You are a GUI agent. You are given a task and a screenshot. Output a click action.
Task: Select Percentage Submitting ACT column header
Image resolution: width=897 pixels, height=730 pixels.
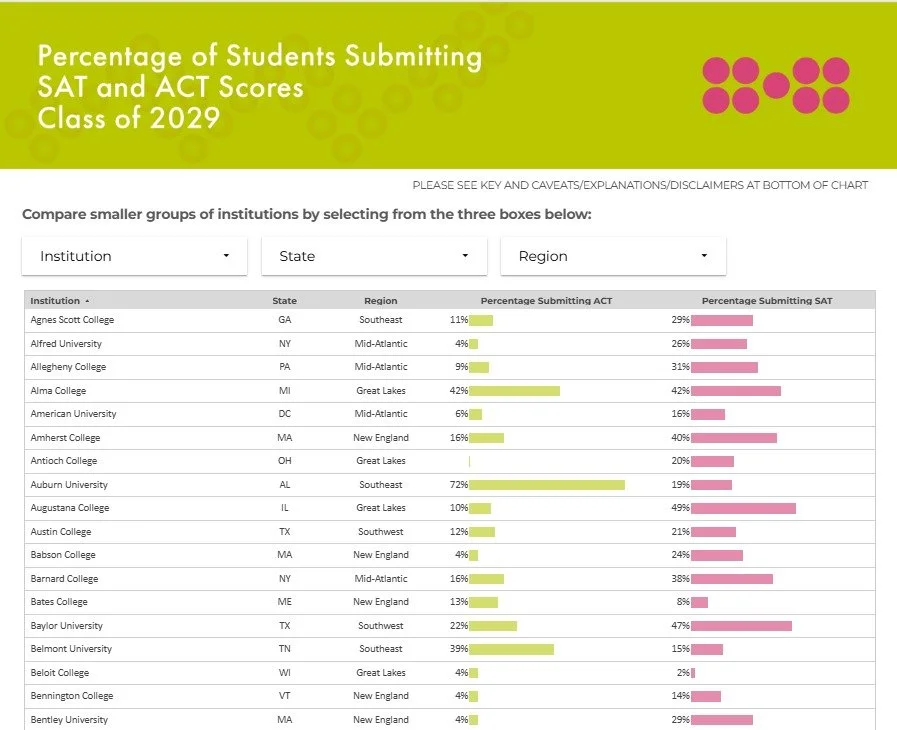546,301
